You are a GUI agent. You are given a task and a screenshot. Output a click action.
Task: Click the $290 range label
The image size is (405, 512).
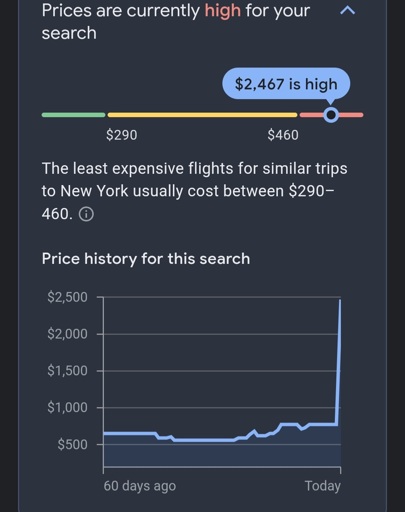click(x=122, y=135)
